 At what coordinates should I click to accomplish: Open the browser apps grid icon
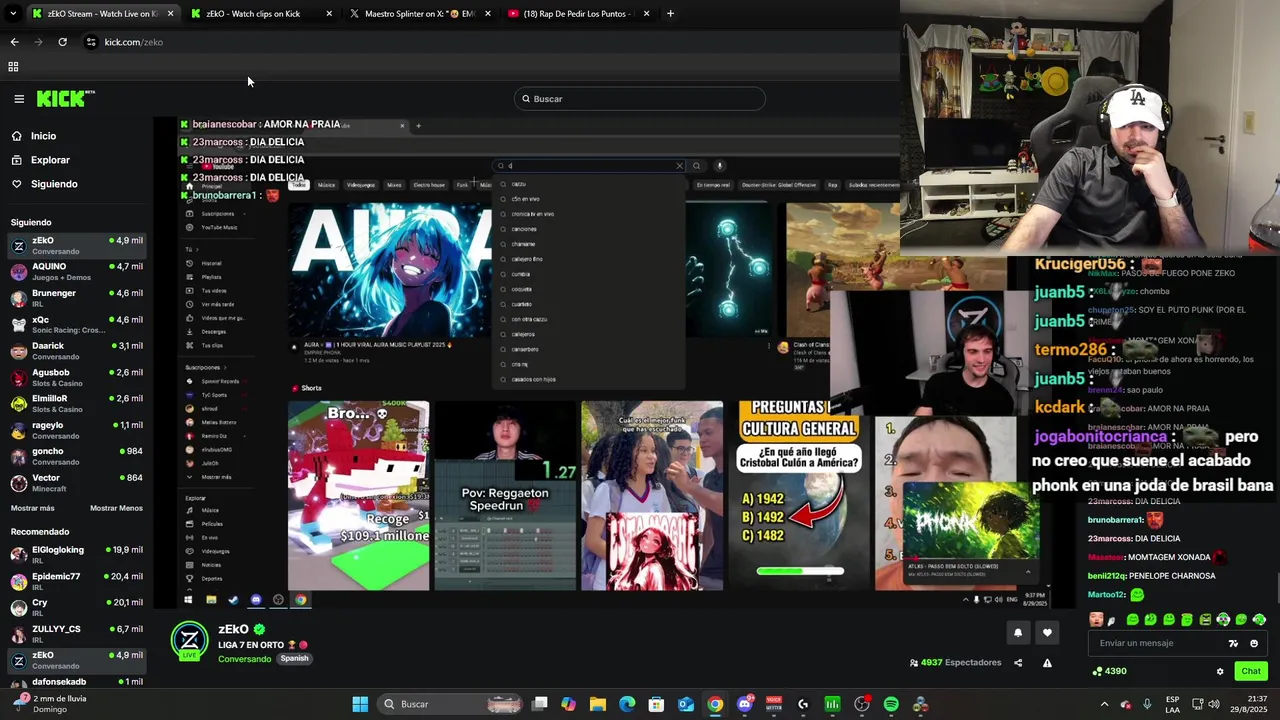(13, 67)
